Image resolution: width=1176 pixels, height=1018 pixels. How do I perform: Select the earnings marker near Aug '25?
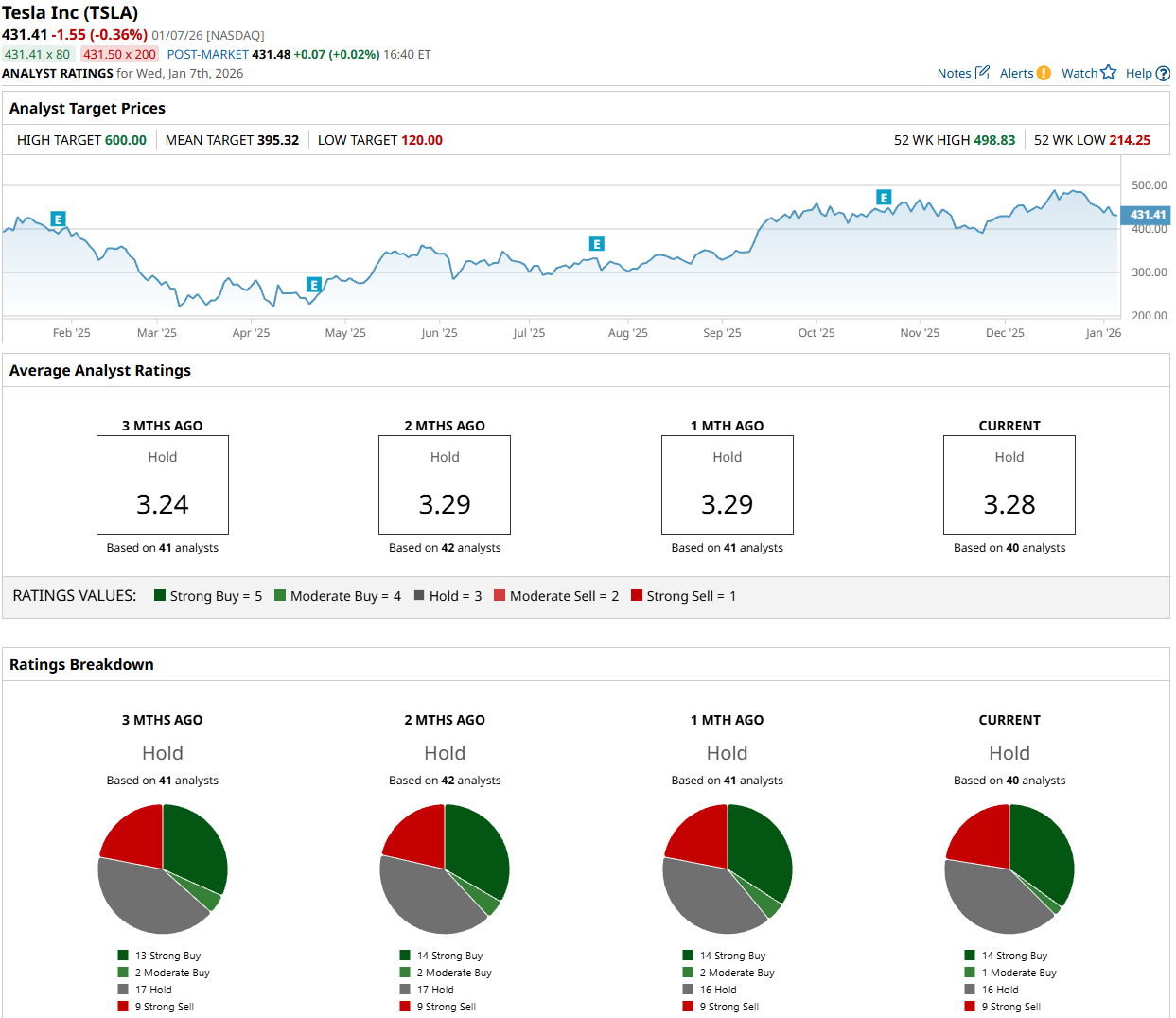point(596,244)
